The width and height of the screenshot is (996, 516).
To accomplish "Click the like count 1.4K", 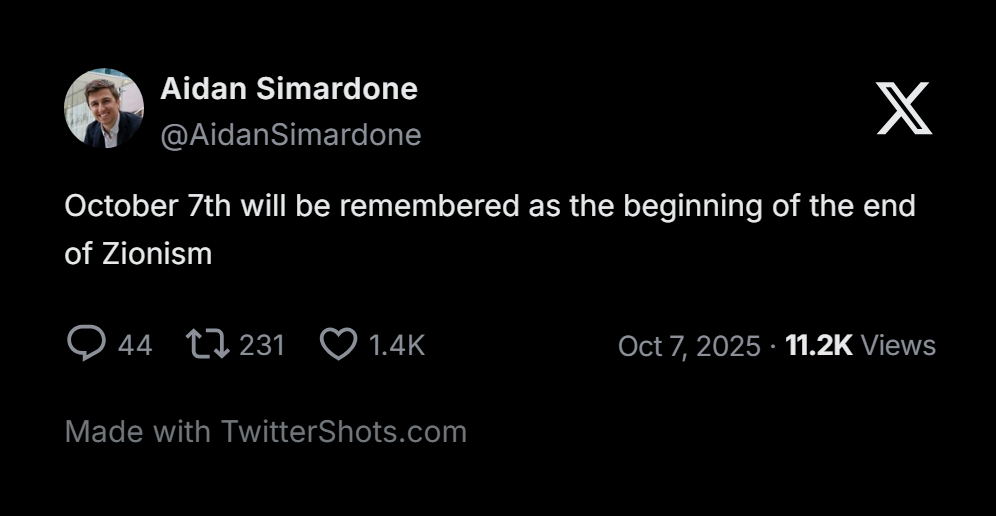I will click(x=397, y=346).
